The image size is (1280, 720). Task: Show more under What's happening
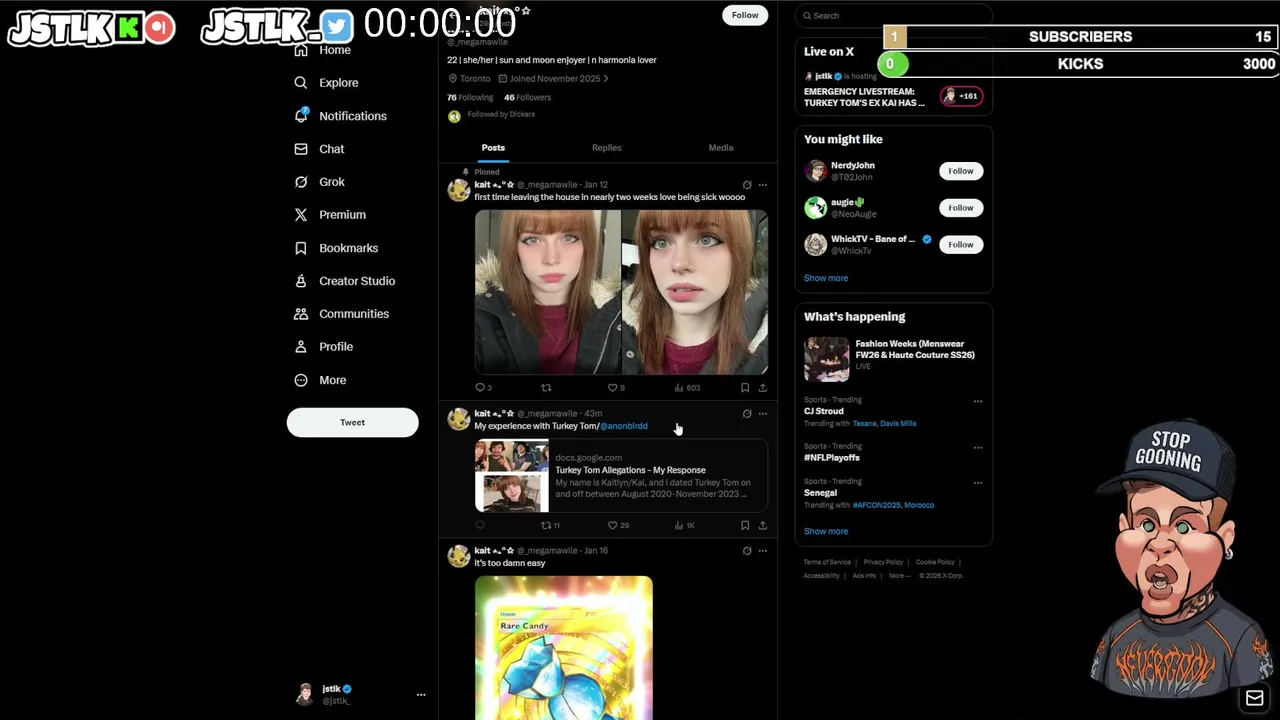(x=826, y=531)
